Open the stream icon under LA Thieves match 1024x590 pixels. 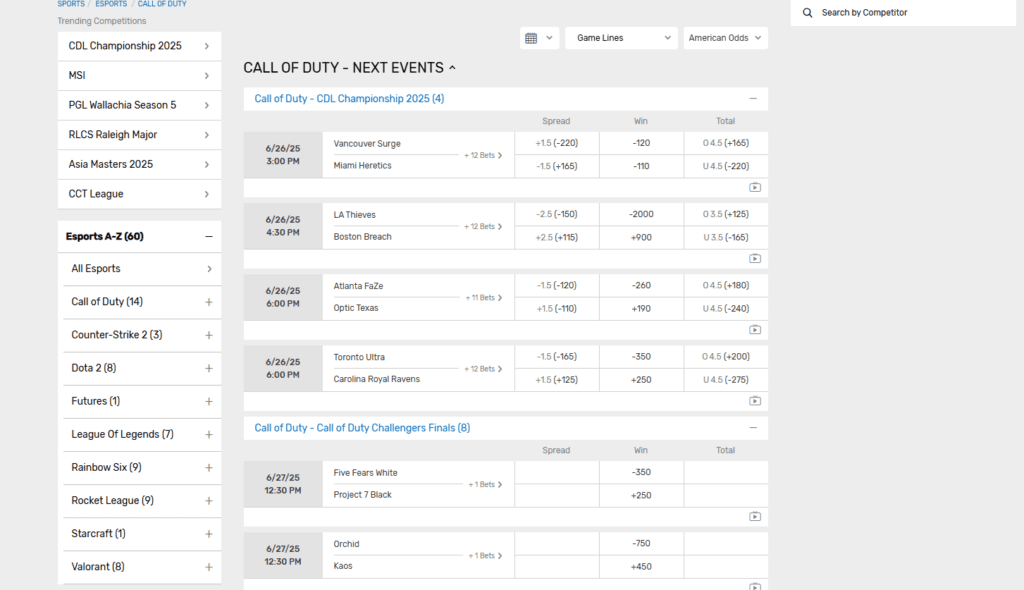756,258
